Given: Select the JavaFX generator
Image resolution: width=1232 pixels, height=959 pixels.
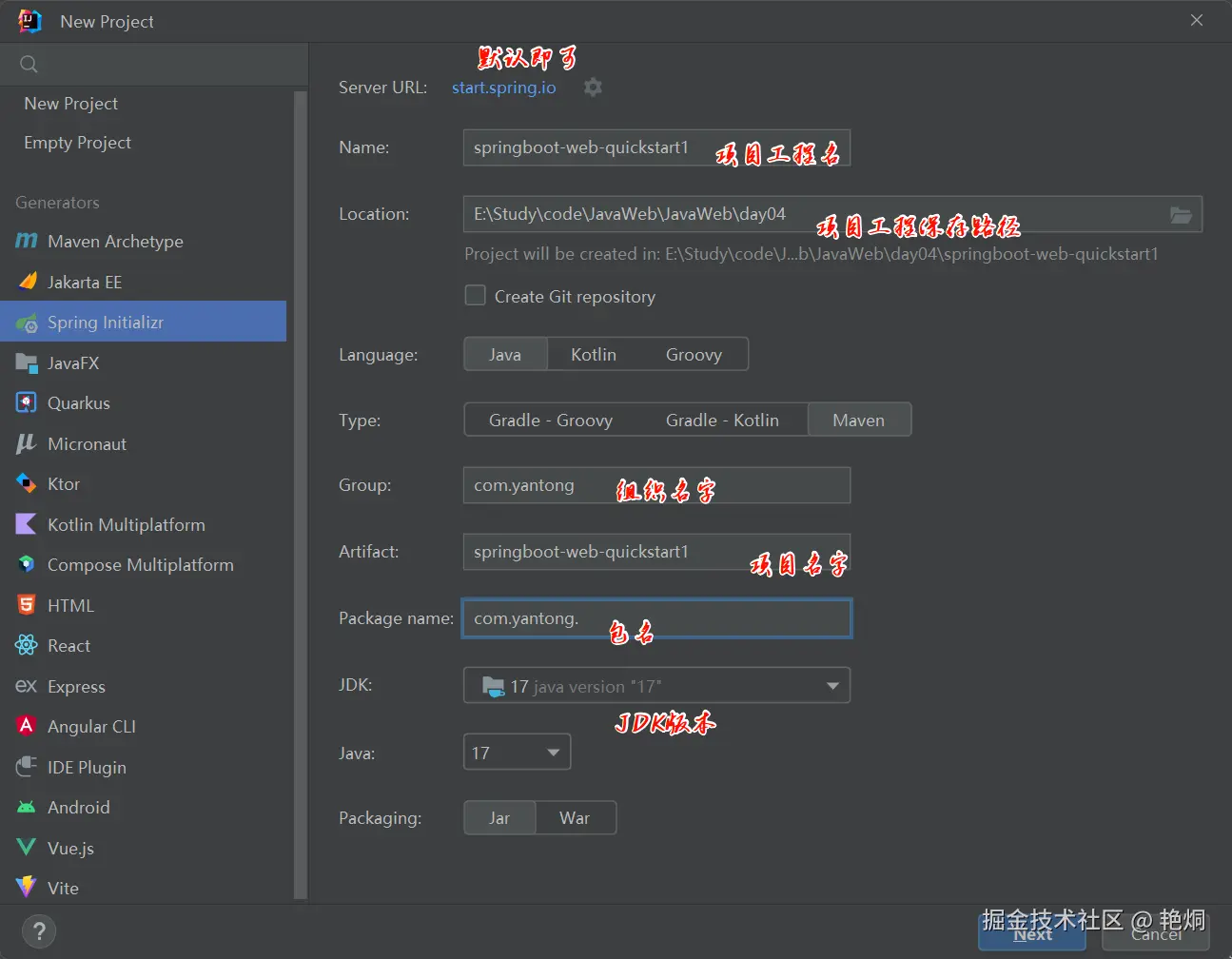Looking at the screenshot, I should click(144, 362).
